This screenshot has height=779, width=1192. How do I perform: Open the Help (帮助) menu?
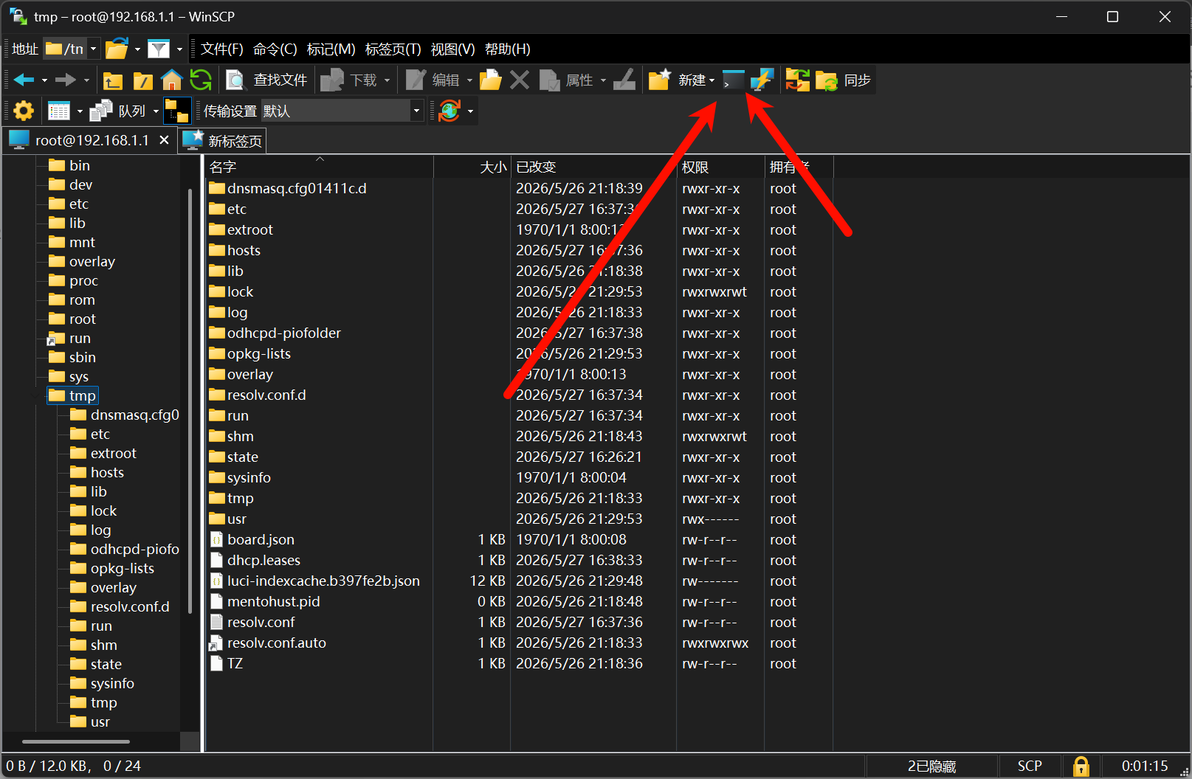click(x=508, y=49)
